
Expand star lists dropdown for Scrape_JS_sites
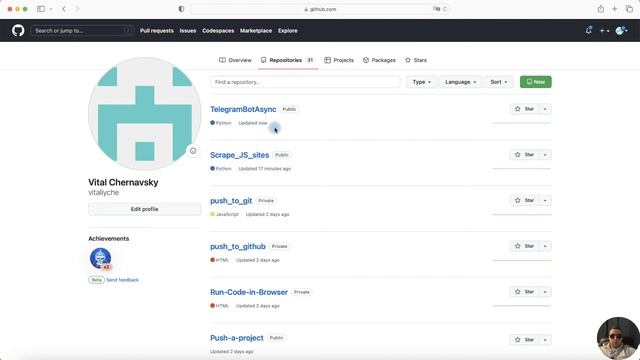point(545,155)
